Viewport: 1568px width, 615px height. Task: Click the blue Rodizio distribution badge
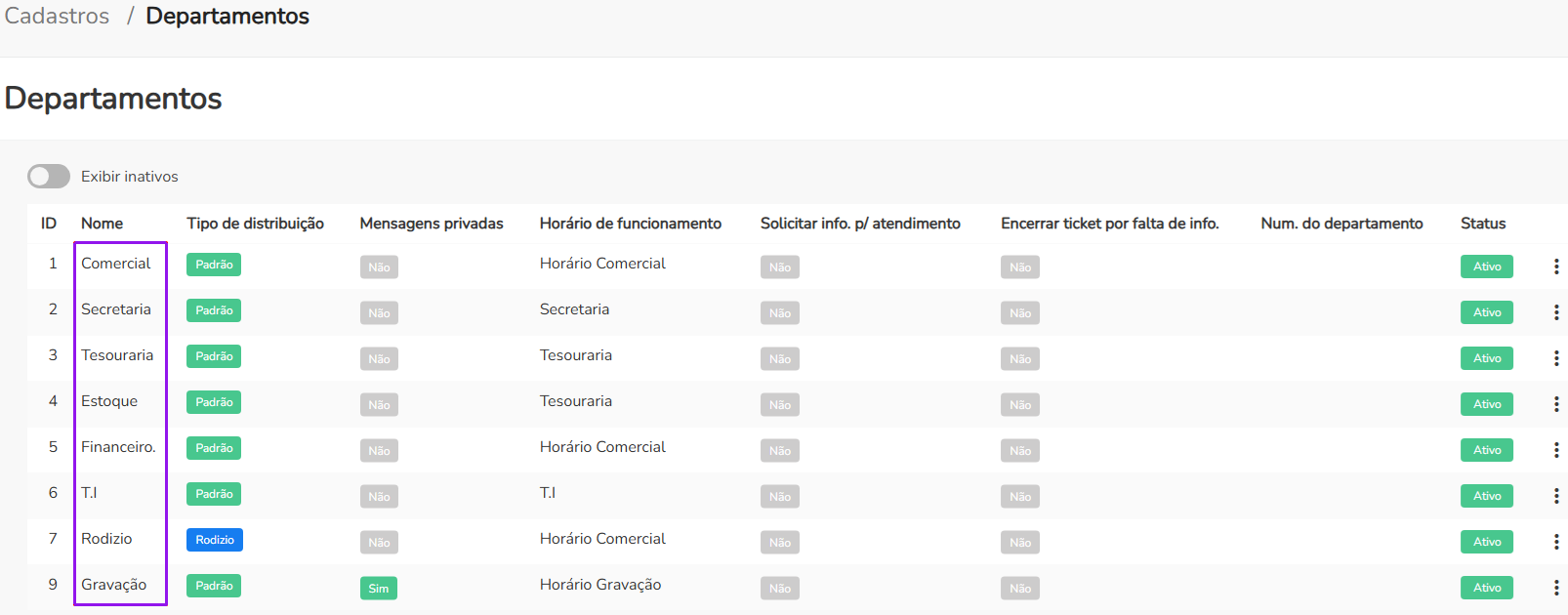[x=215, y=540]
